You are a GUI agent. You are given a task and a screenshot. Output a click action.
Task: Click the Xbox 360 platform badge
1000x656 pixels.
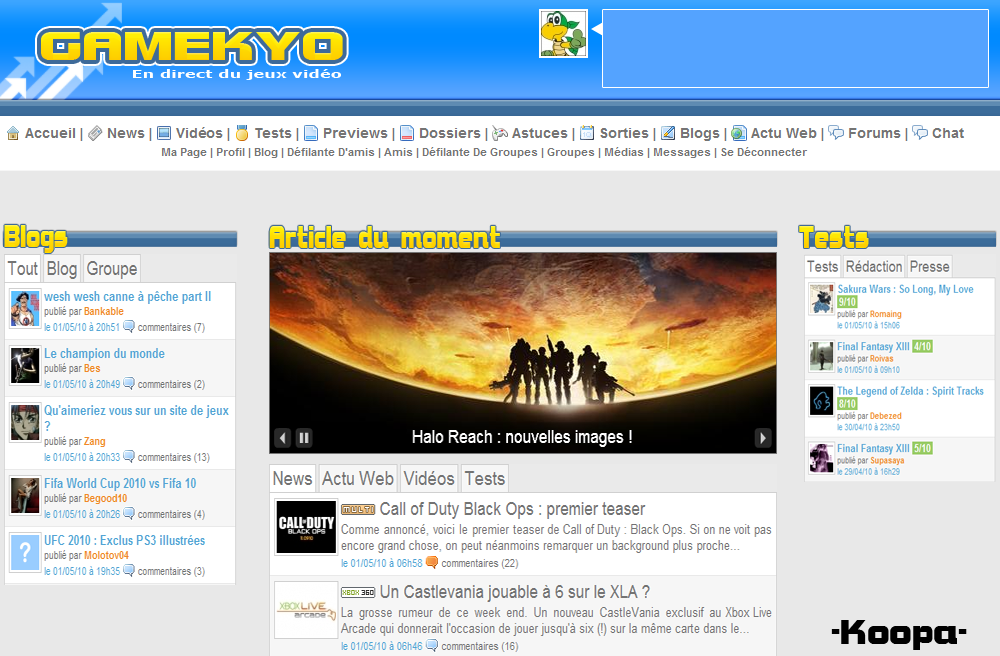358,592
